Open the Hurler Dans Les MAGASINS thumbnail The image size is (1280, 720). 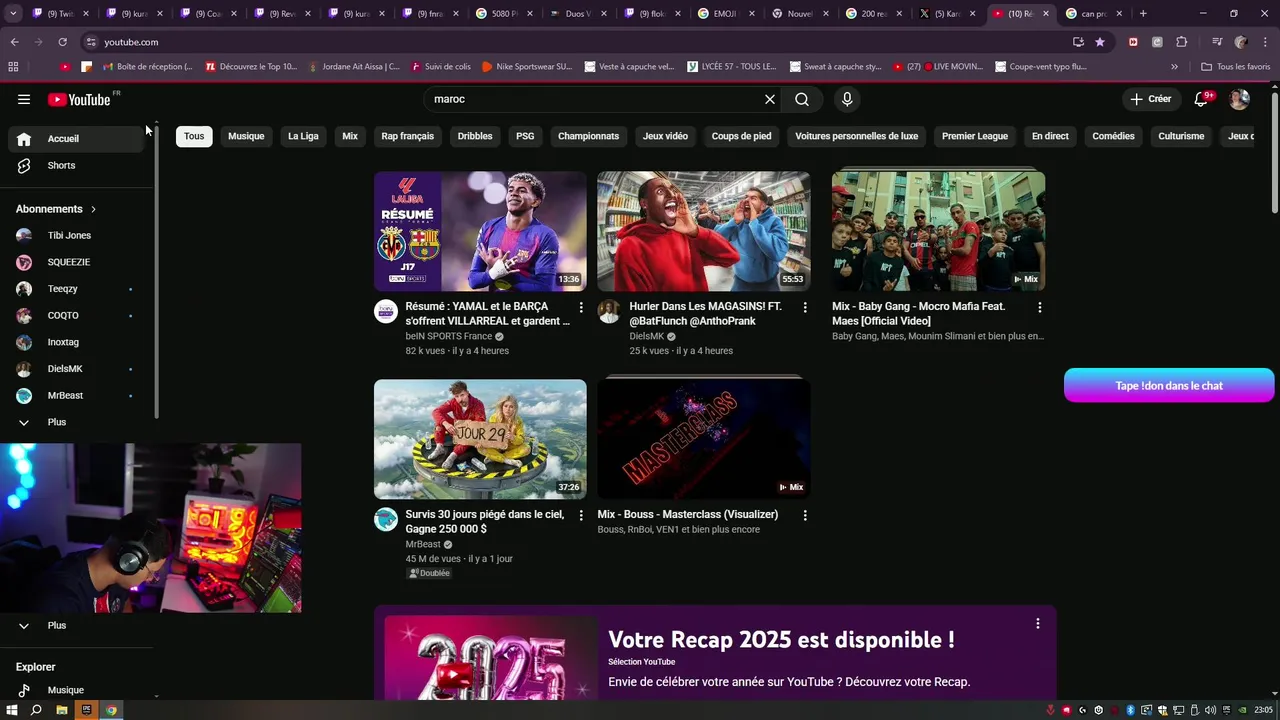coord(704,231)
